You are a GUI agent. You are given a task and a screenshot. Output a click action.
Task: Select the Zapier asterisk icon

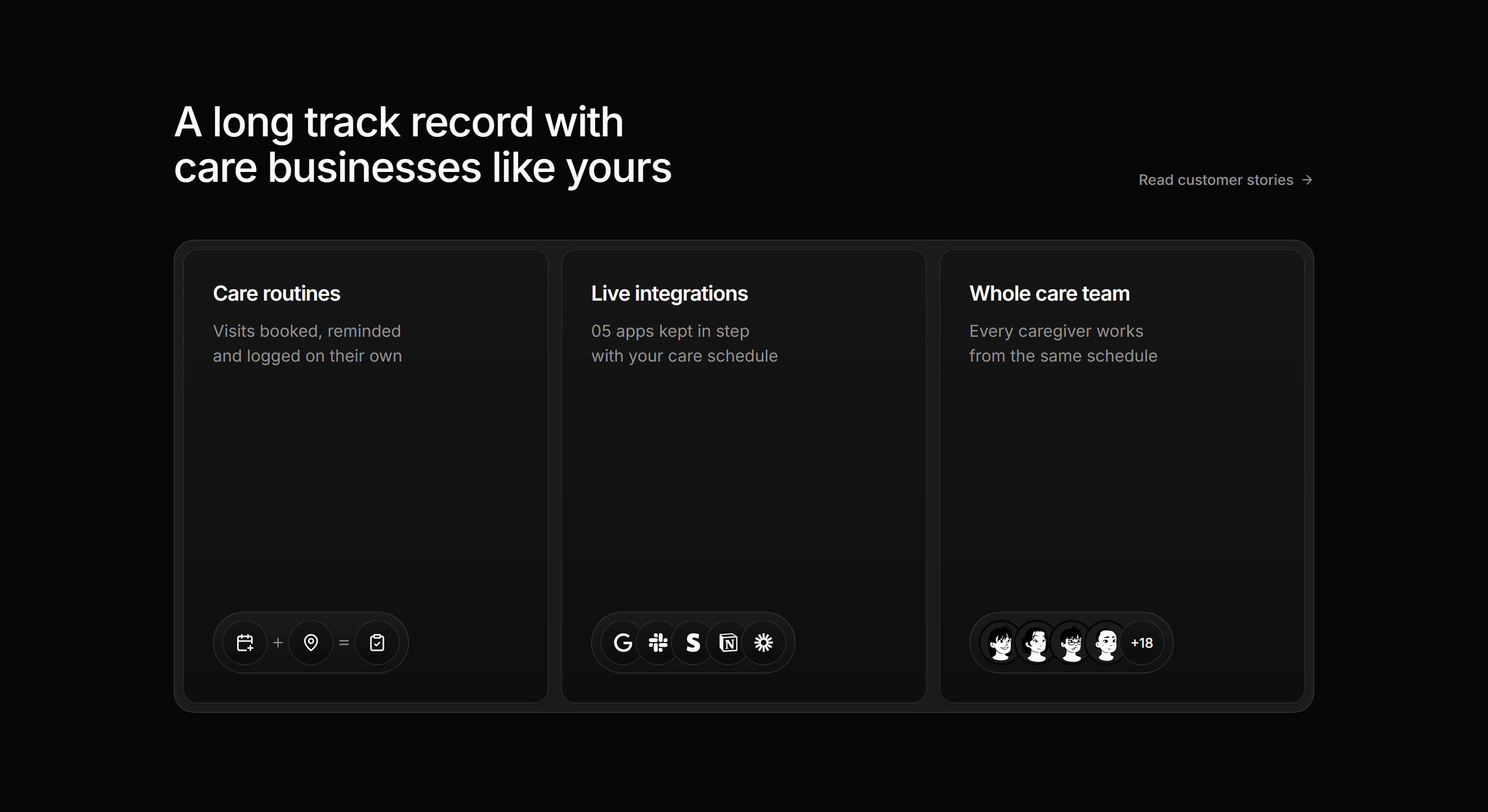(764, 643)
